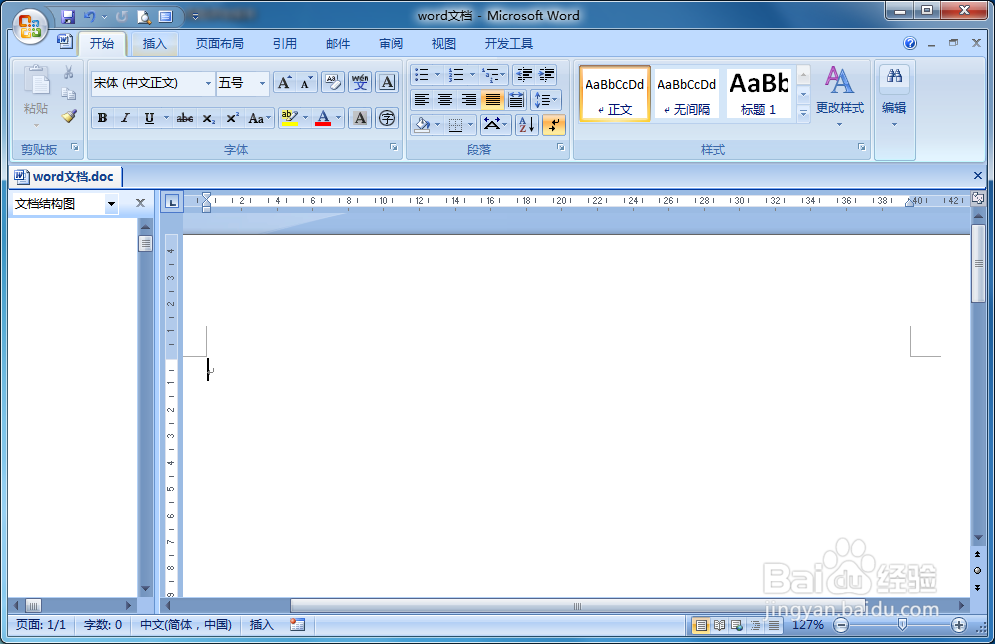Click the Office button orb
995x644 pixels.
(x=30, y=27)
